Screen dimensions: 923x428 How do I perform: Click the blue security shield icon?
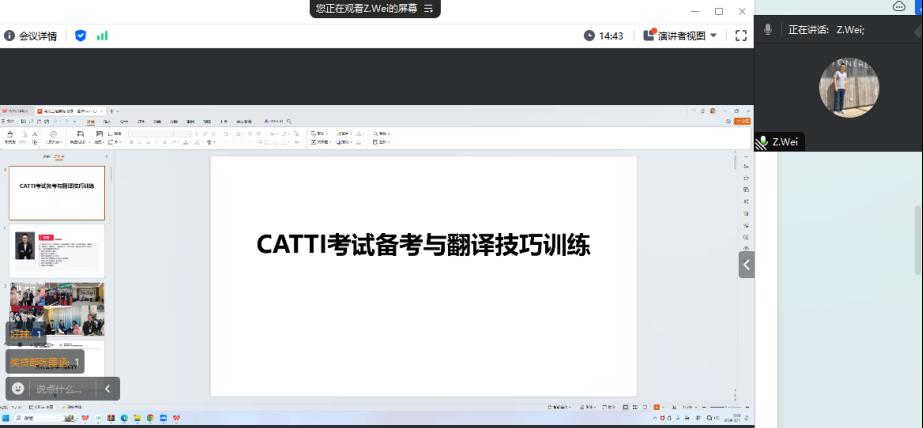81,35
